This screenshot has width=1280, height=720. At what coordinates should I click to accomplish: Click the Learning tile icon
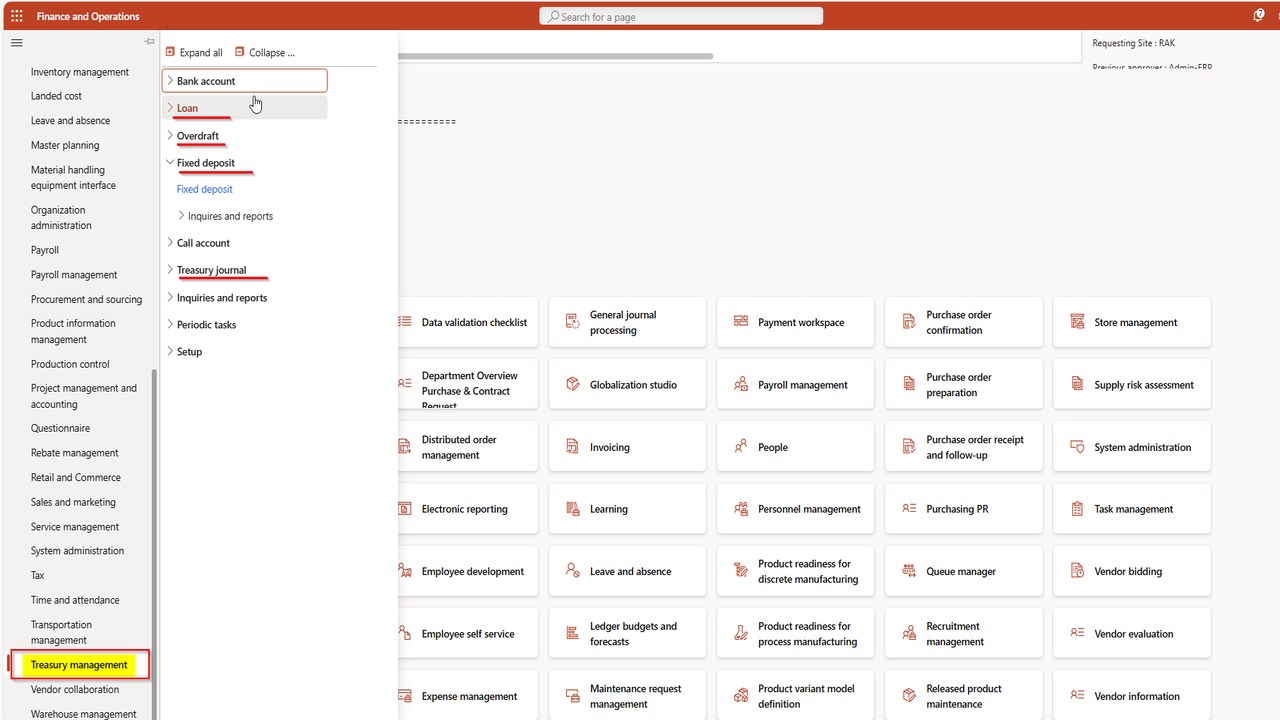573,509
